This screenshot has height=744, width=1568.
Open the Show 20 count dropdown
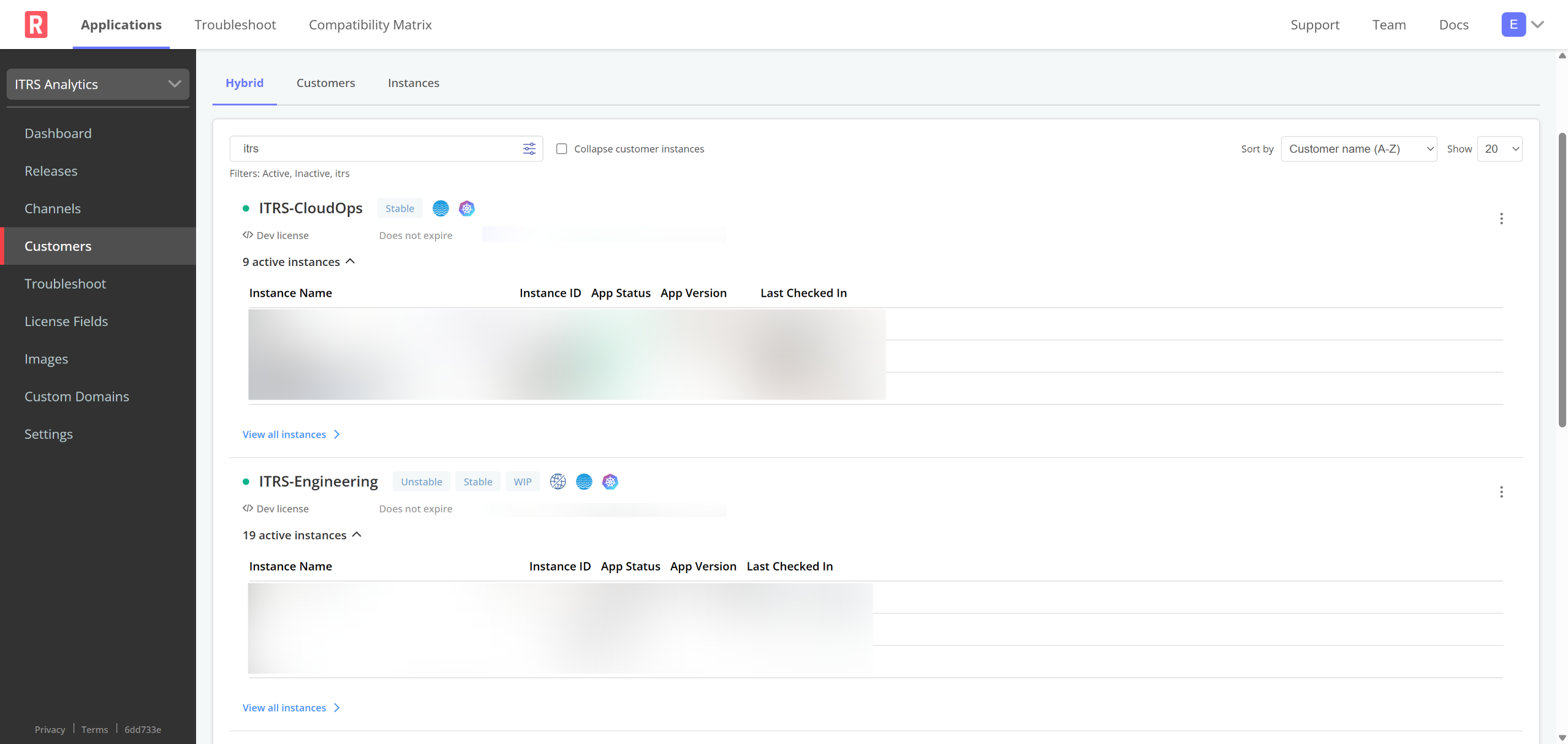click(x=1499, y=149)
